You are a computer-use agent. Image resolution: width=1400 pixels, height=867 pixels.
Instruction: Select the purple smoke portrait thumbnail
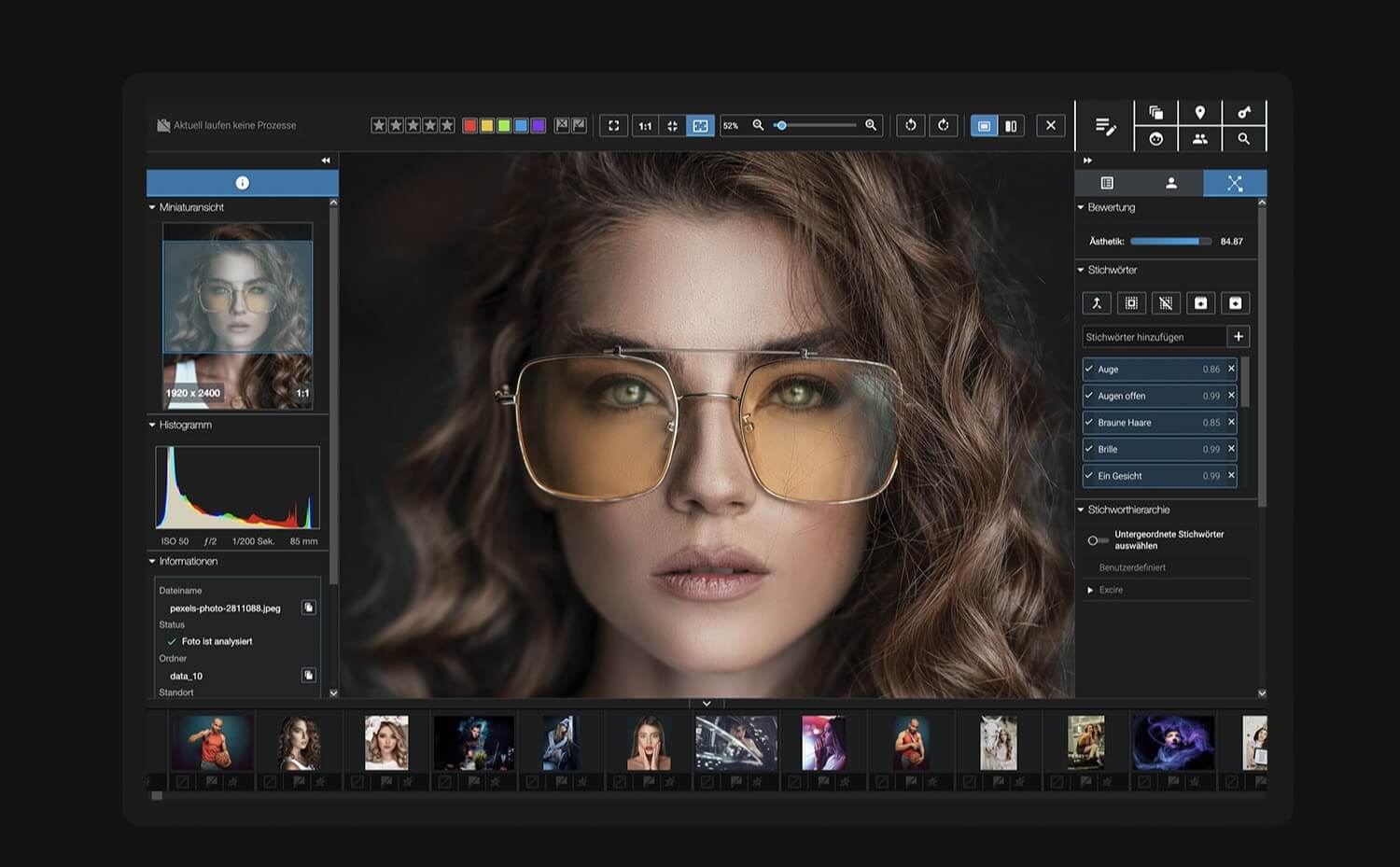coord(1173,743)
